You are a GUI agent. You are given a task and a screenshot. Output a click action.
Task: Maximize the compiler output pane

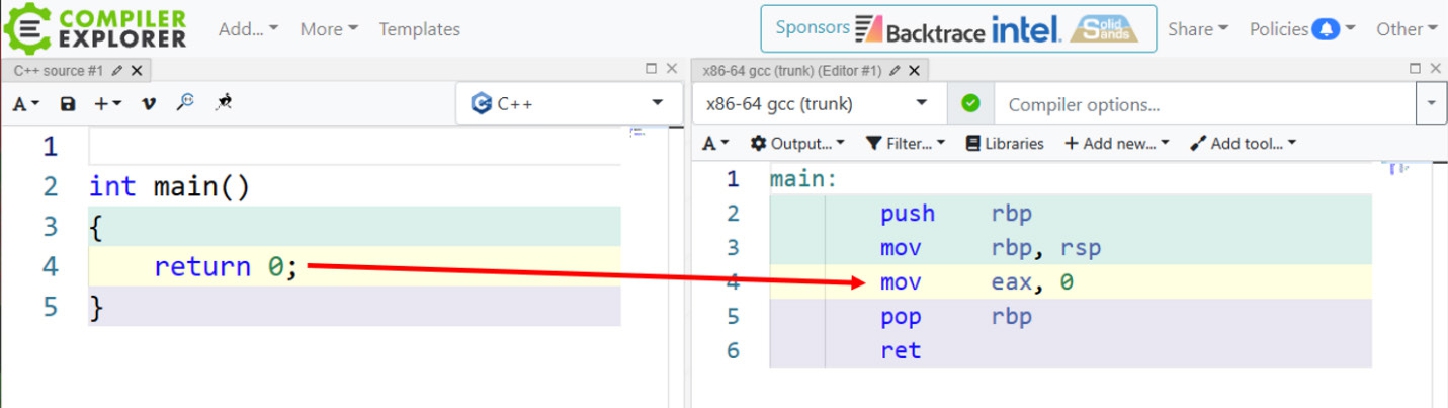click(1415, 69)
